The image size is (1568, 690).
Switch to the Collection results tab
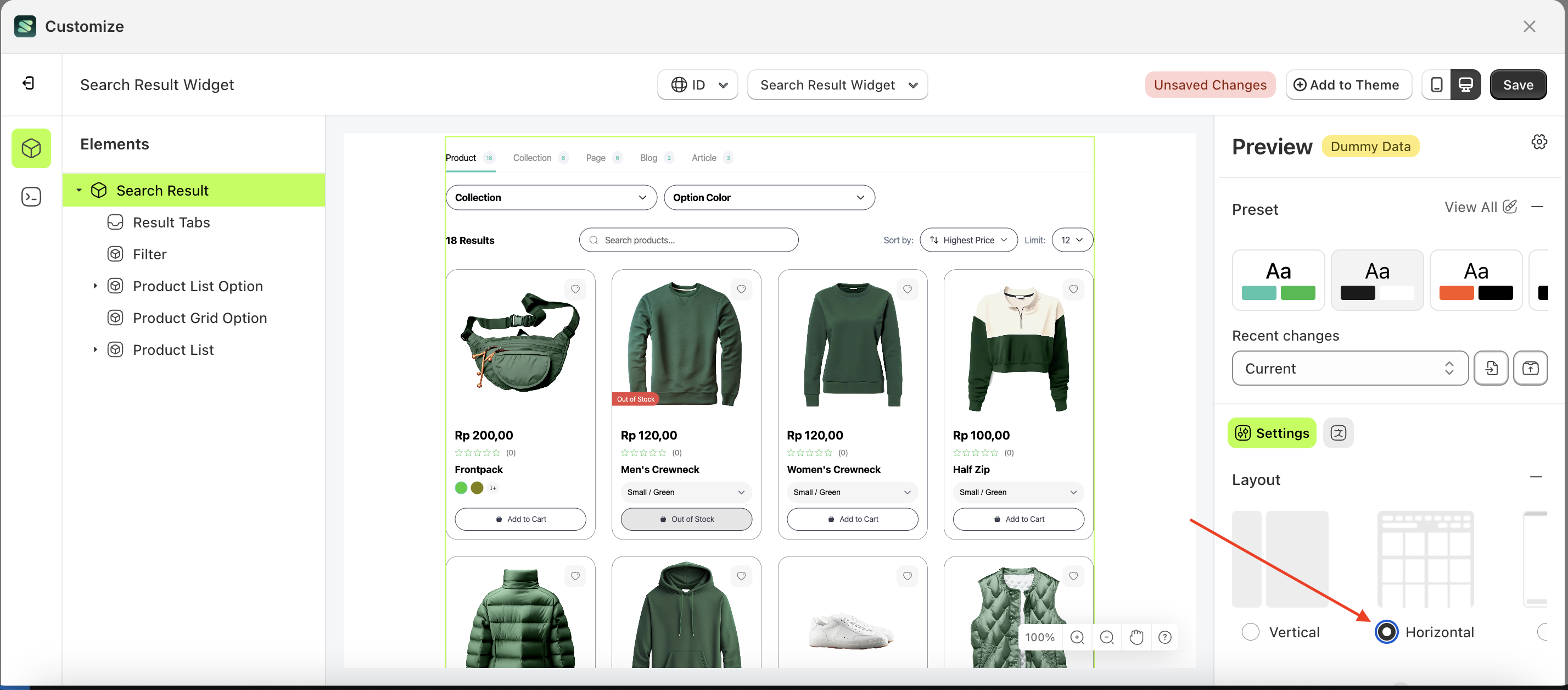tap(532, 158)
